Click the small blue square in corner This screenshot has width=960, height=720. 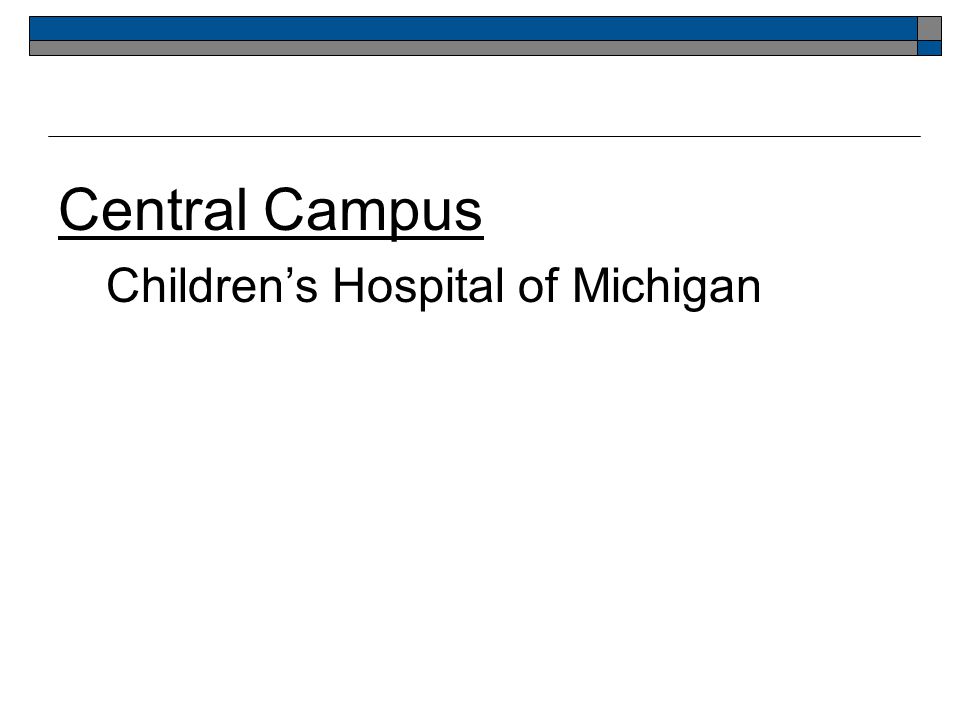tap(929, 48)
